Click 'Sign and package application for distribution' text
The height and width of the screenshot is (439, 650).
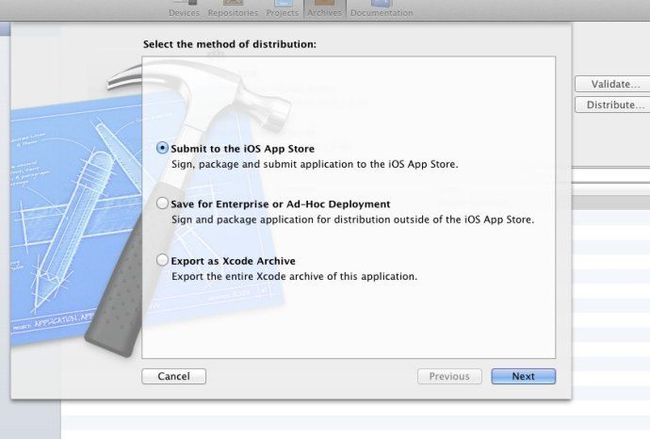(x=353, y=220)
